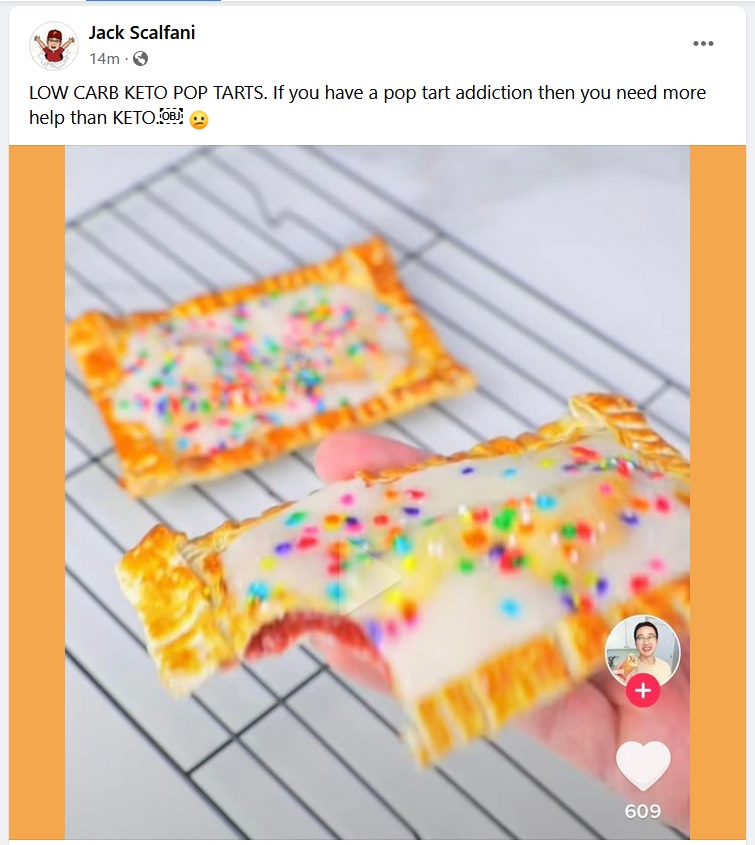
Task: Click the left orange video border bar
Action: [x=37, y=492]
